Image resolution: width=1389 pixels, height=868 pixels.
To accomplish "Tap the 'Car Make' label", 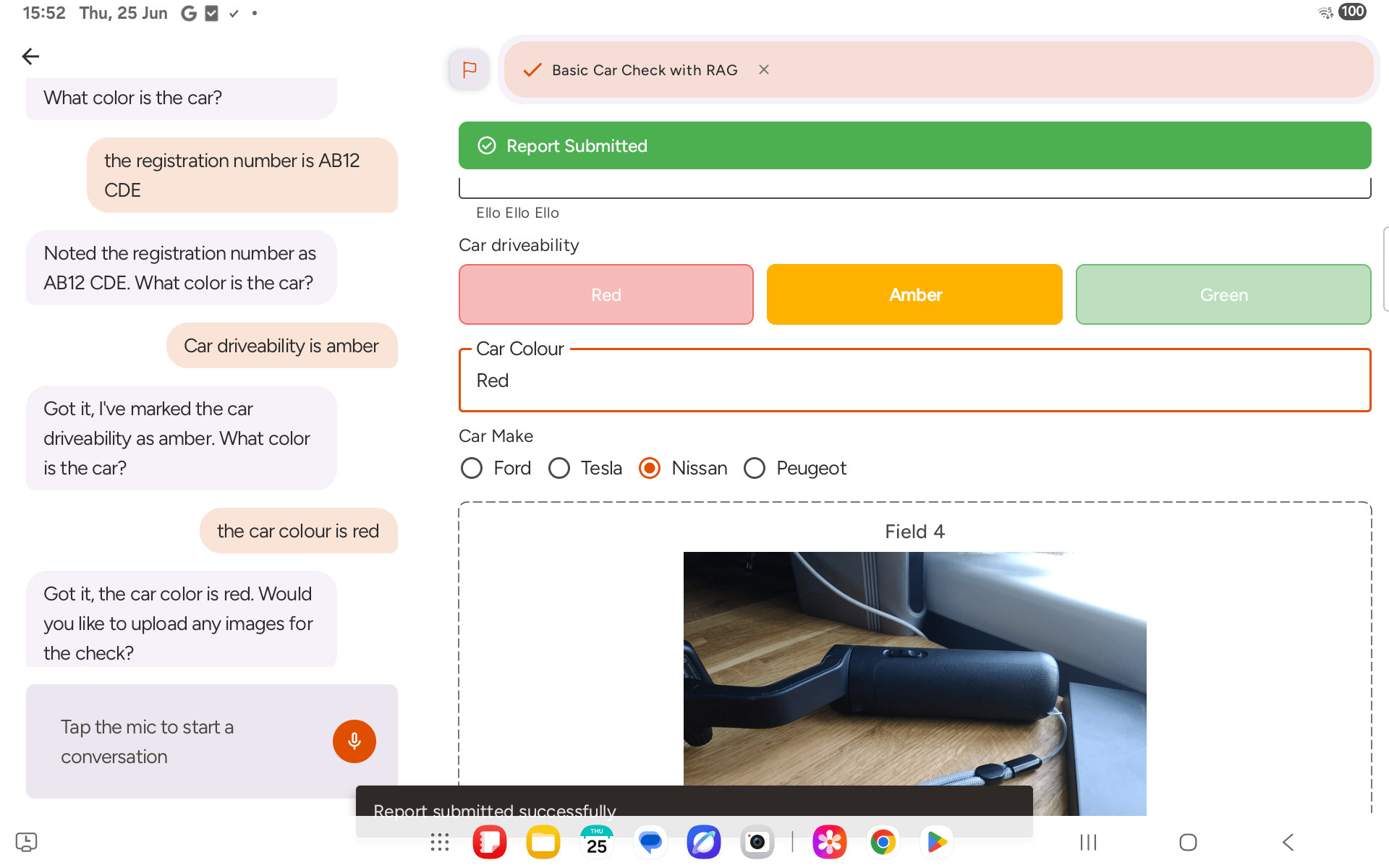I will coord(496,436).
